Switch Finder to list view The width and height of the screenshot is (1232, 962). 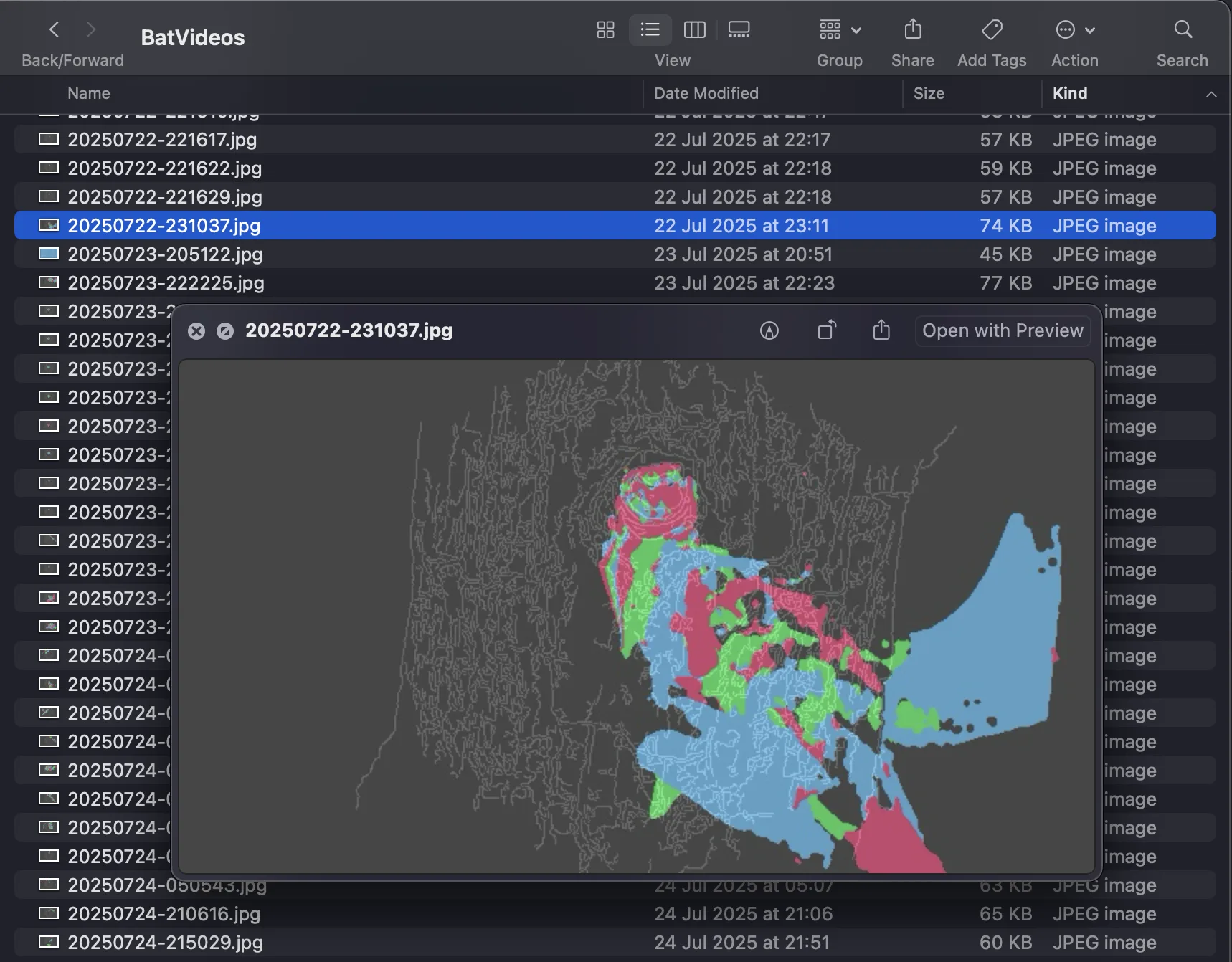pyautogui.click(x=650, y=29)
